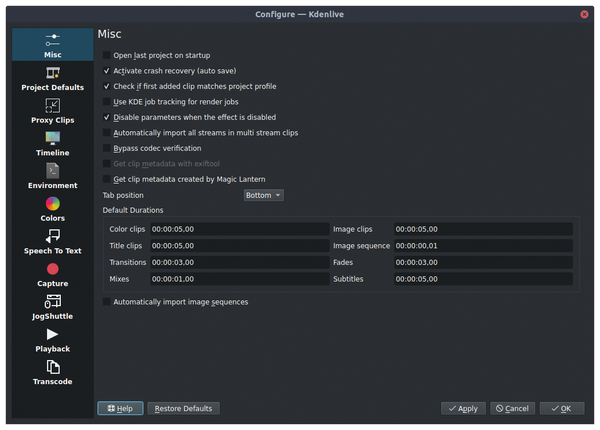Open the Transcode settings icon
Screen dimensions: 600x430
pyautogui.click(x=52, y=367)
